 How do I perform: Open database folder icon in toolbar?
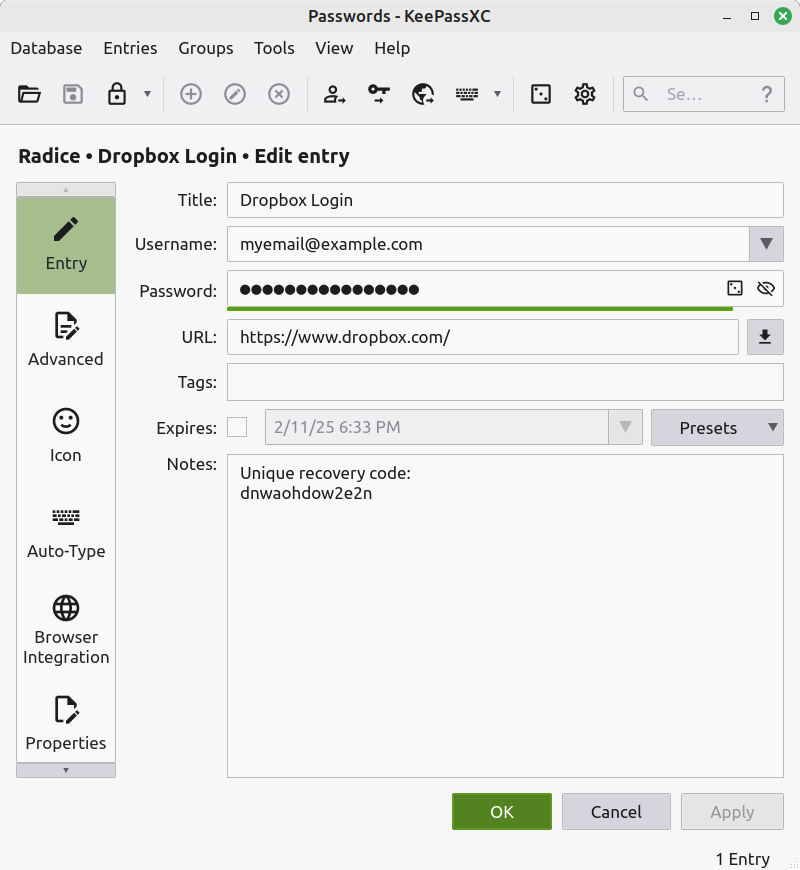point(29,94)
